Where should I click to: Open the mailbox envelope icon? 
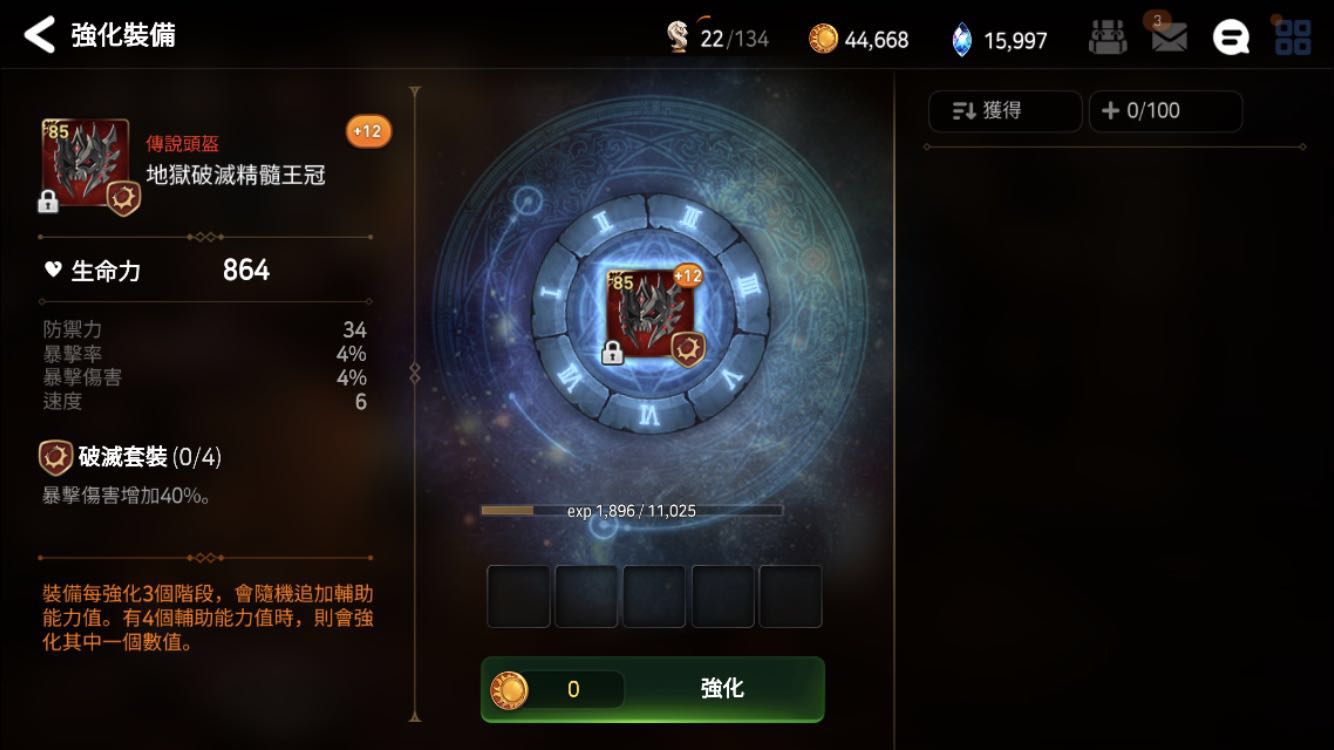pyautogui.click(x=1169, y=39)
